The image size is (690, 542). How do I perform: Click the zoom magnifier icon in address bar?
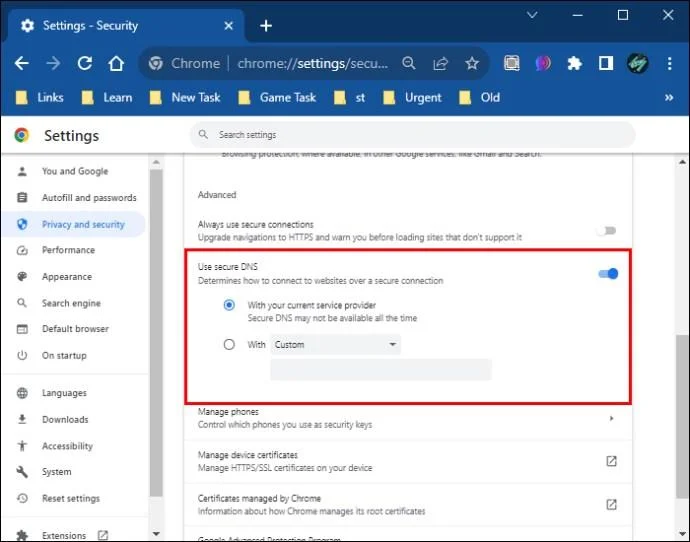click(x=409, y=63)
